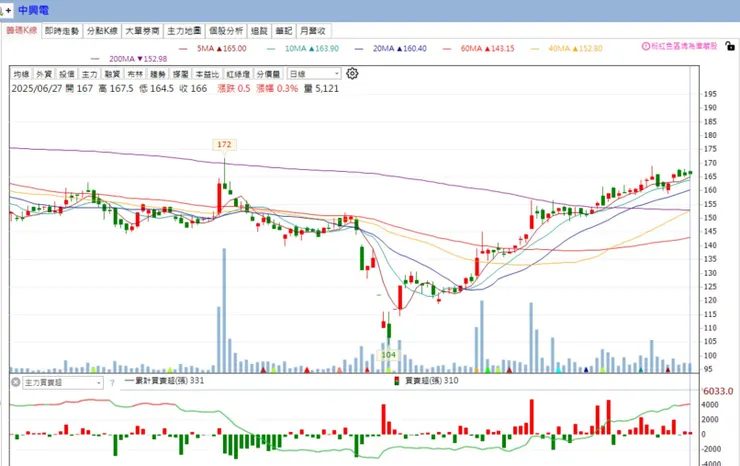Click the date 2025/06/27 in quote row
Image resolution: width=740 pixels, height=466 pixels.
(x=36, y=88)
